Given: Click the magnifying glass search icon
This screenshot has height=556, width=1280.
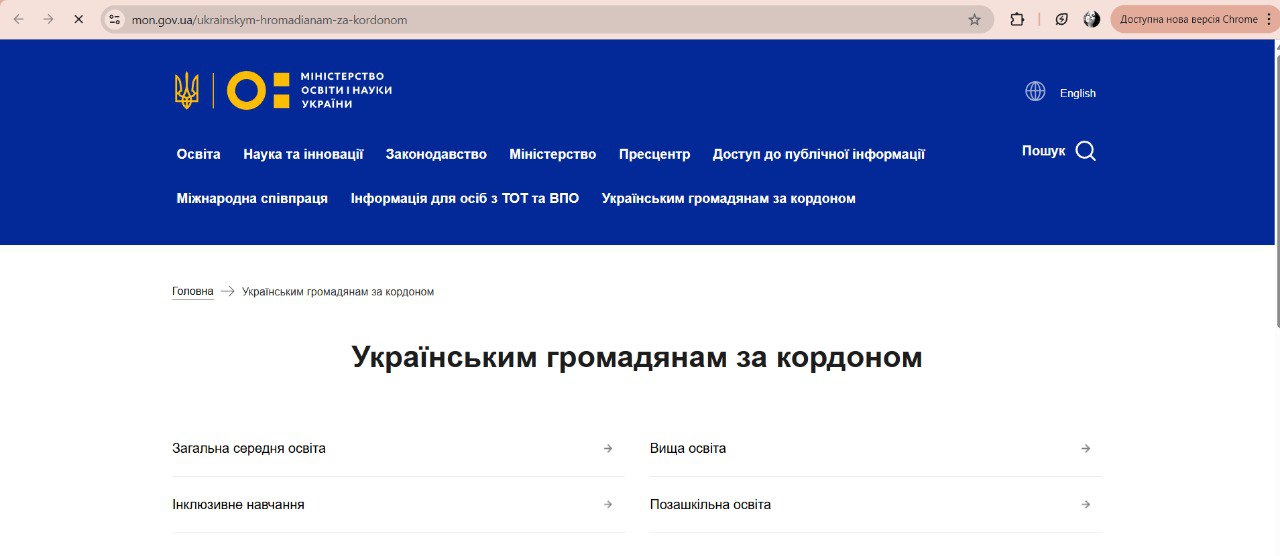Looking at the screenshot, I should (x=1085, y=151).
